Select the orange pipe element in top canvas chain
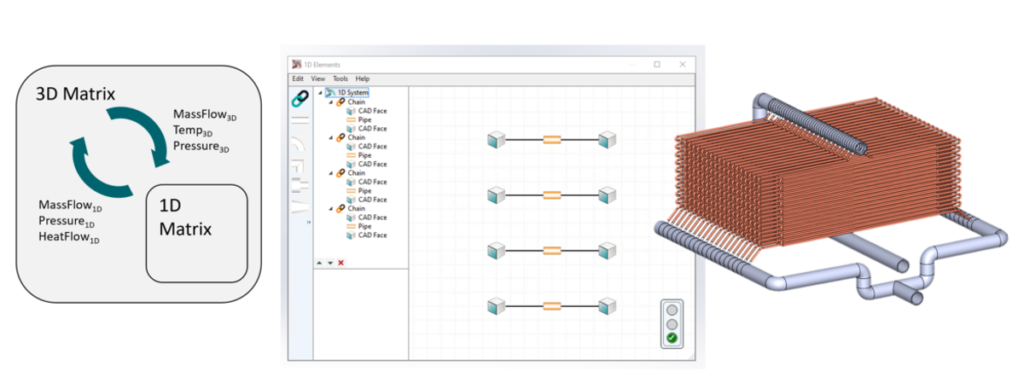 552,139
